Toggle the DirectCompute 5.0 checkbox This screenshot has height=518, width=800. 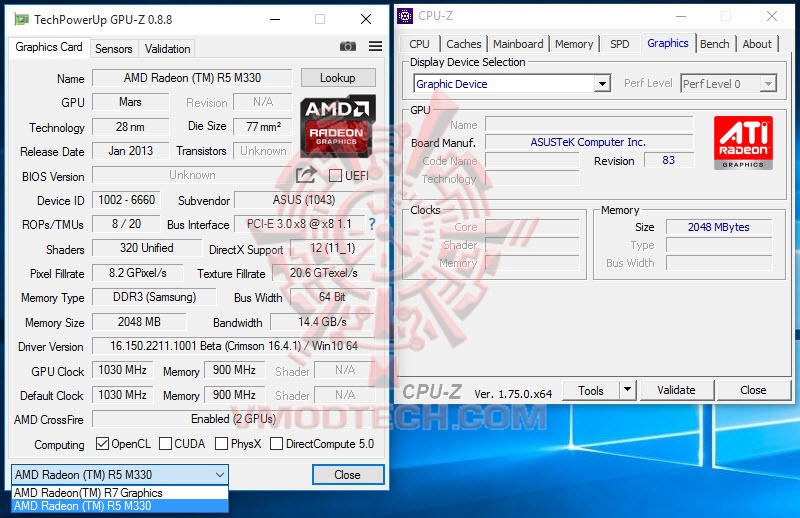click(x=276, y=443)
